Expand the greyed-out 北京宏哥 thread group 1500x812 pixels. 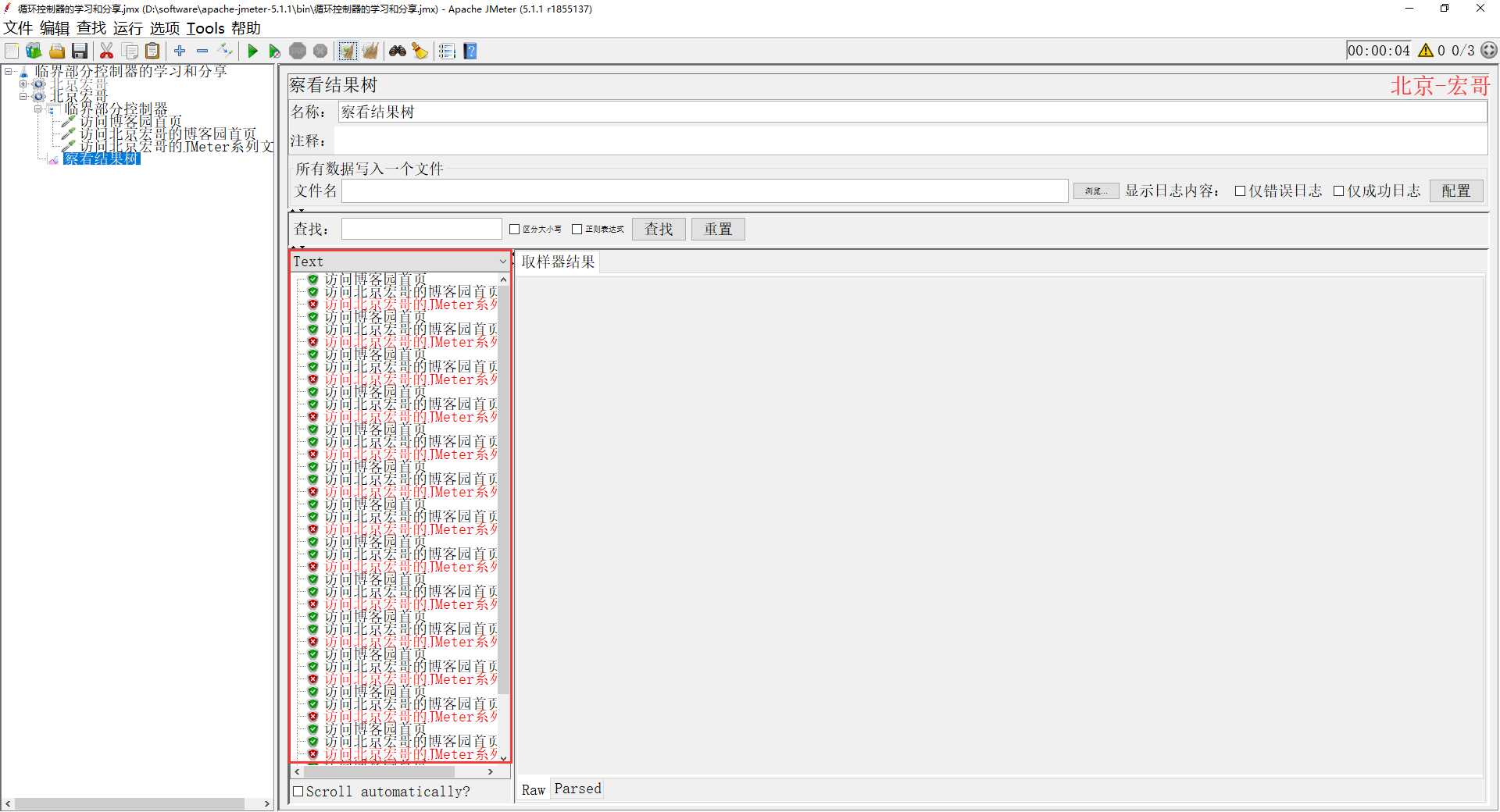(23, 84)
